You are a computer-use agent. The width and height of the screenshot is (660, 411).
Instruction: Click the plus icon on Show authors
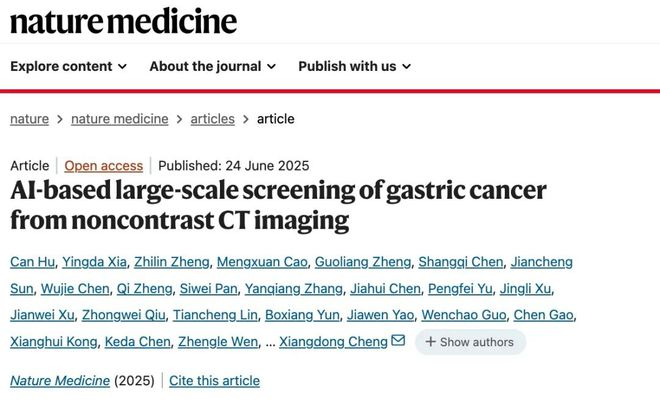[x=430, y=342]
